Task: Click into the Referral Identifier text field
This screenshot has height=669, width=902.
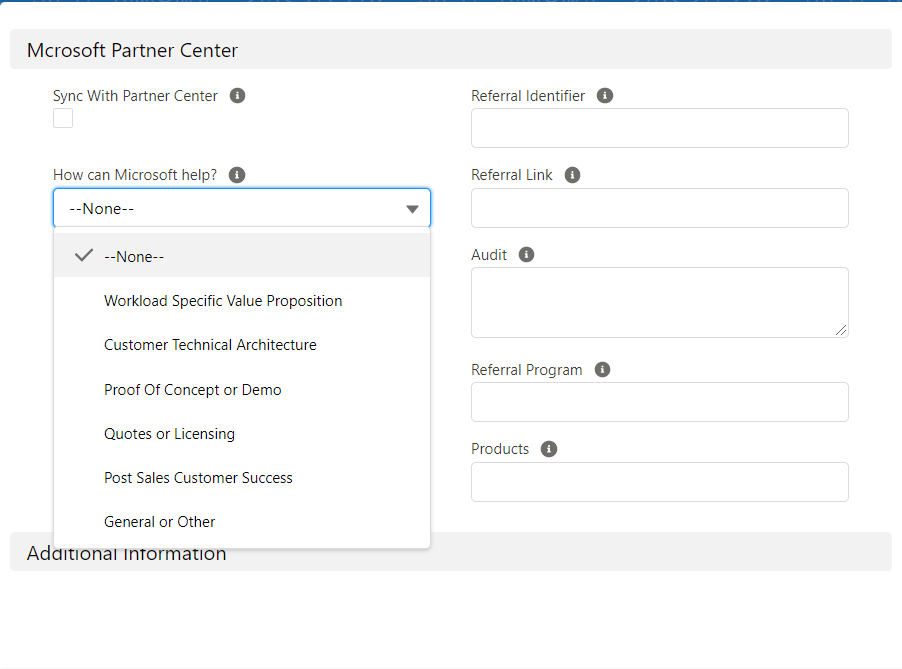Action: tap(659, 129)
